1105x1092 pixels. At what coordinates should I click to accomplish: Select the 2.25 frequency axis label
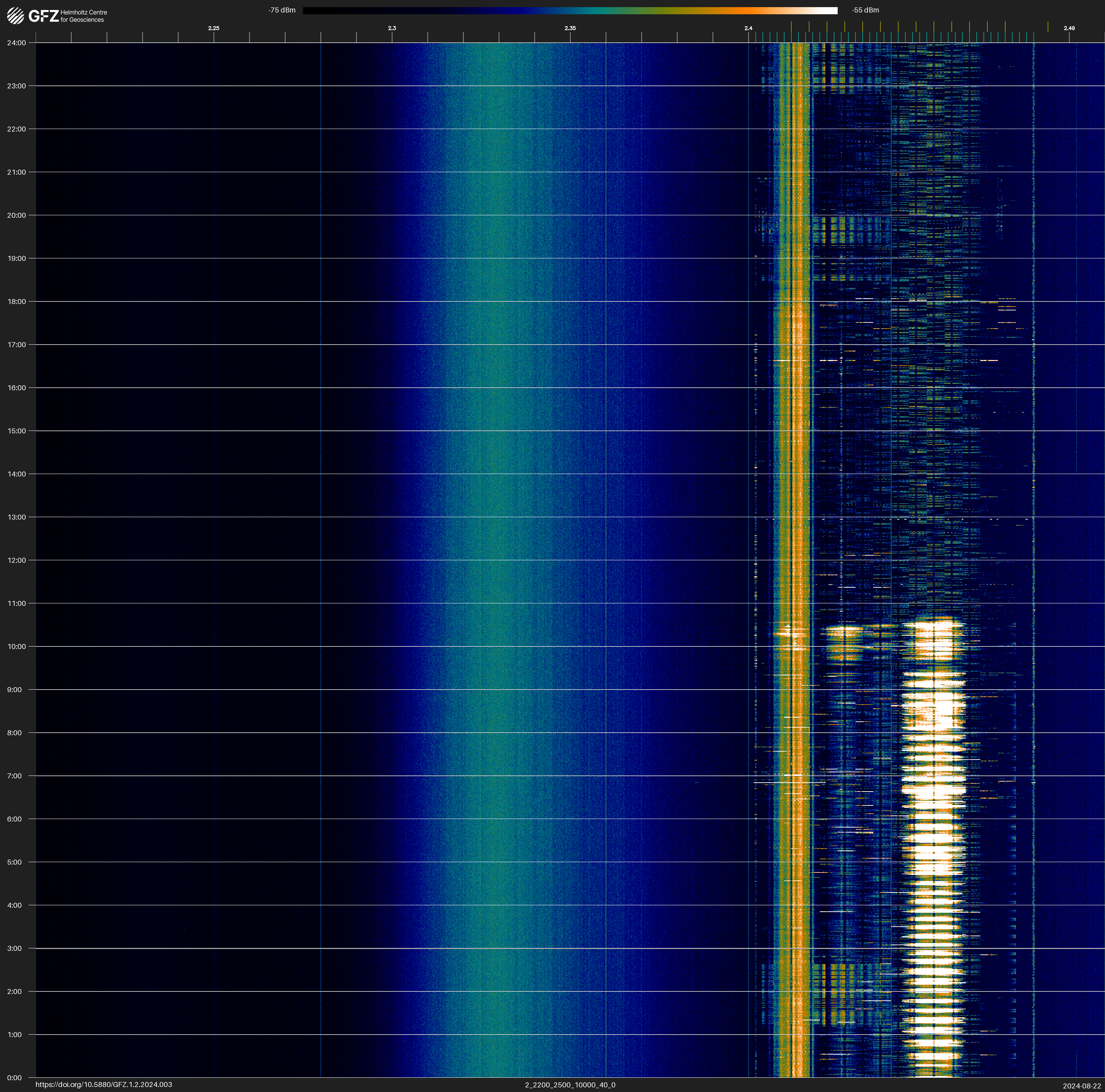[213, 28]
